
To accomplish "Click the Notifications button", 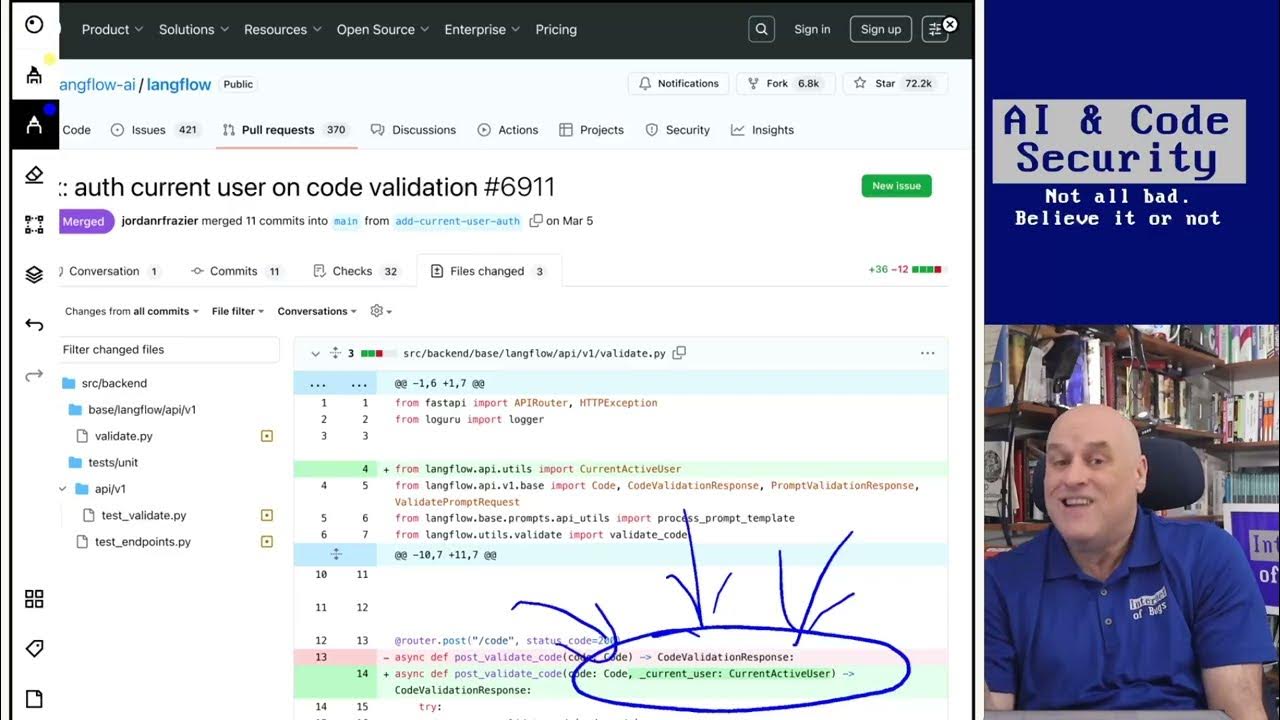I will [678, 84].
